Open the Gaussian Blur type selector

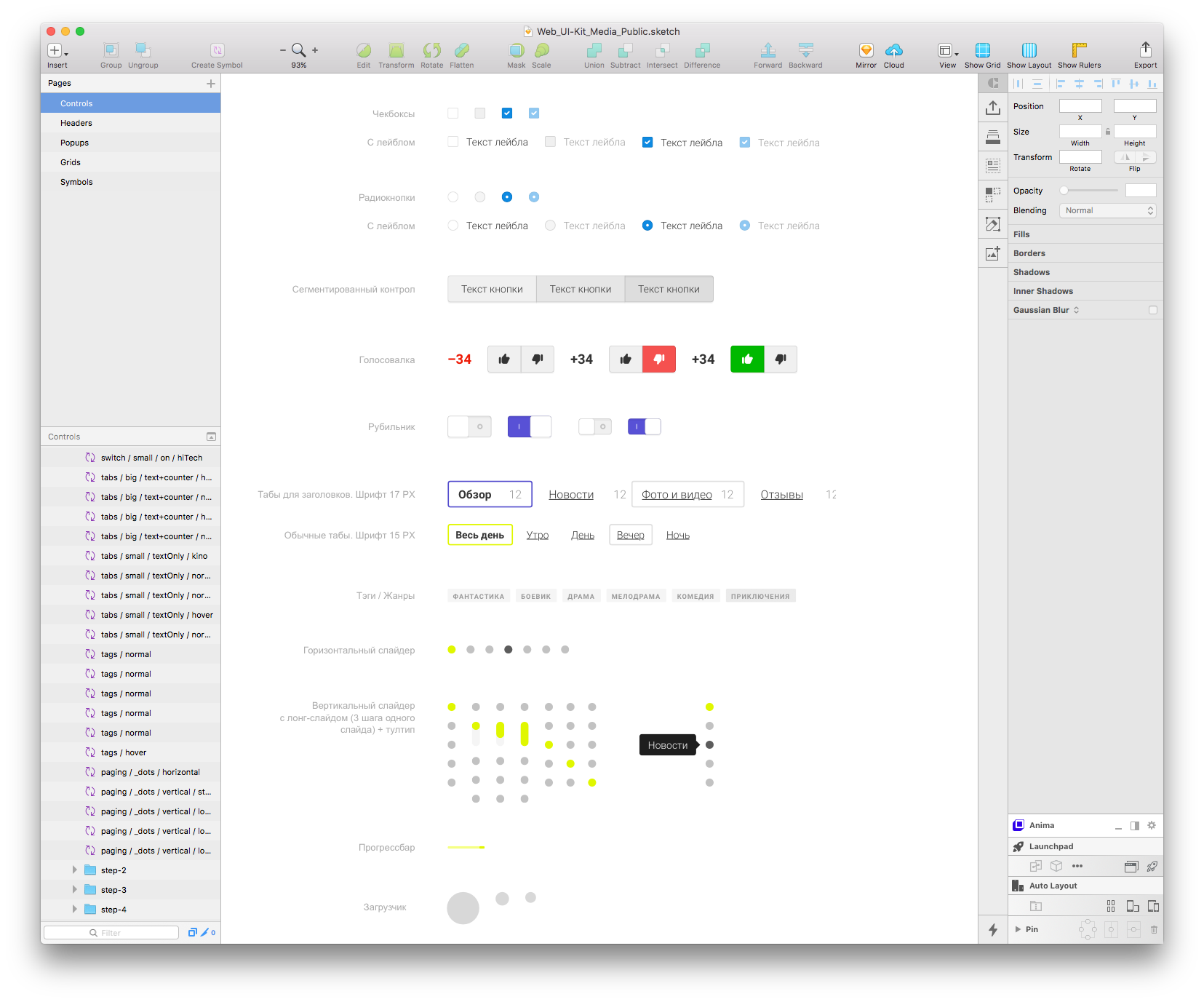(1076, 310)
